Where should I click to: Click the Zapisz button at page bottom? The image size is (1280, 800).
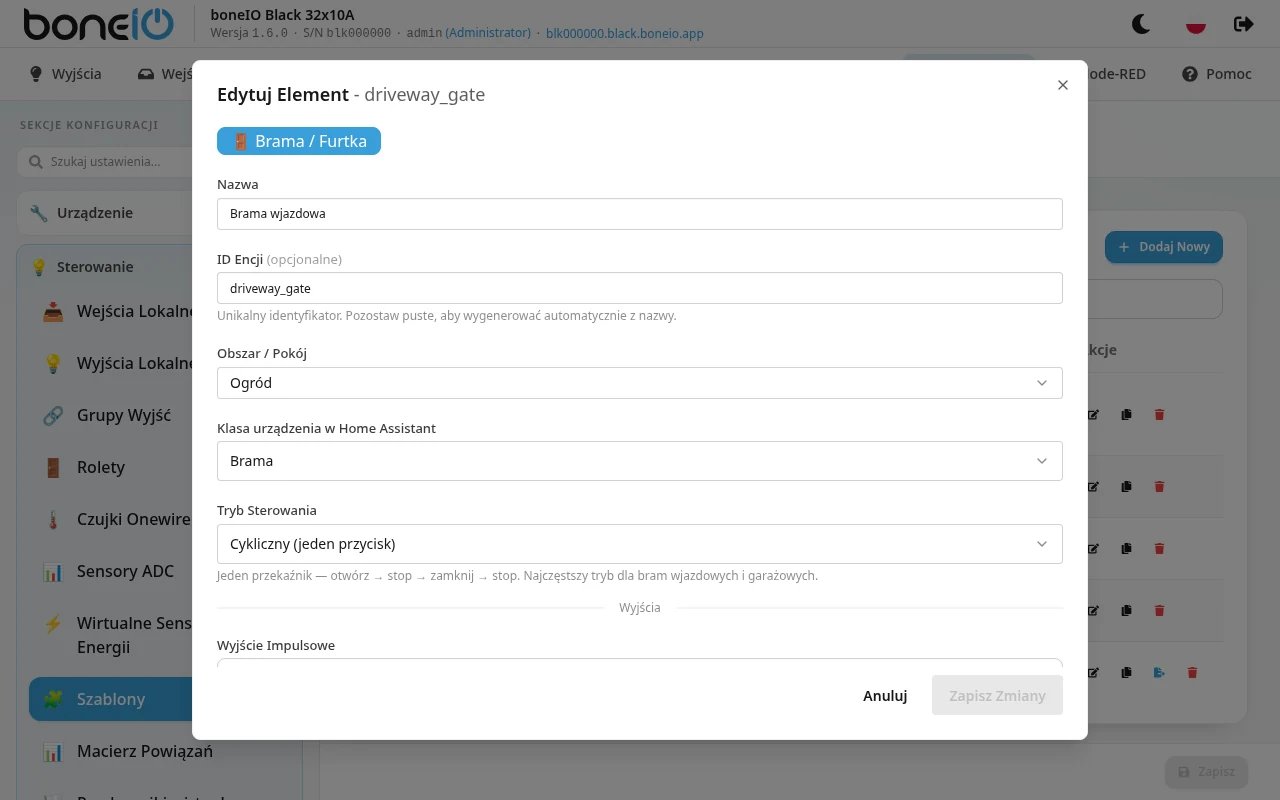(x=1207, y=772)
